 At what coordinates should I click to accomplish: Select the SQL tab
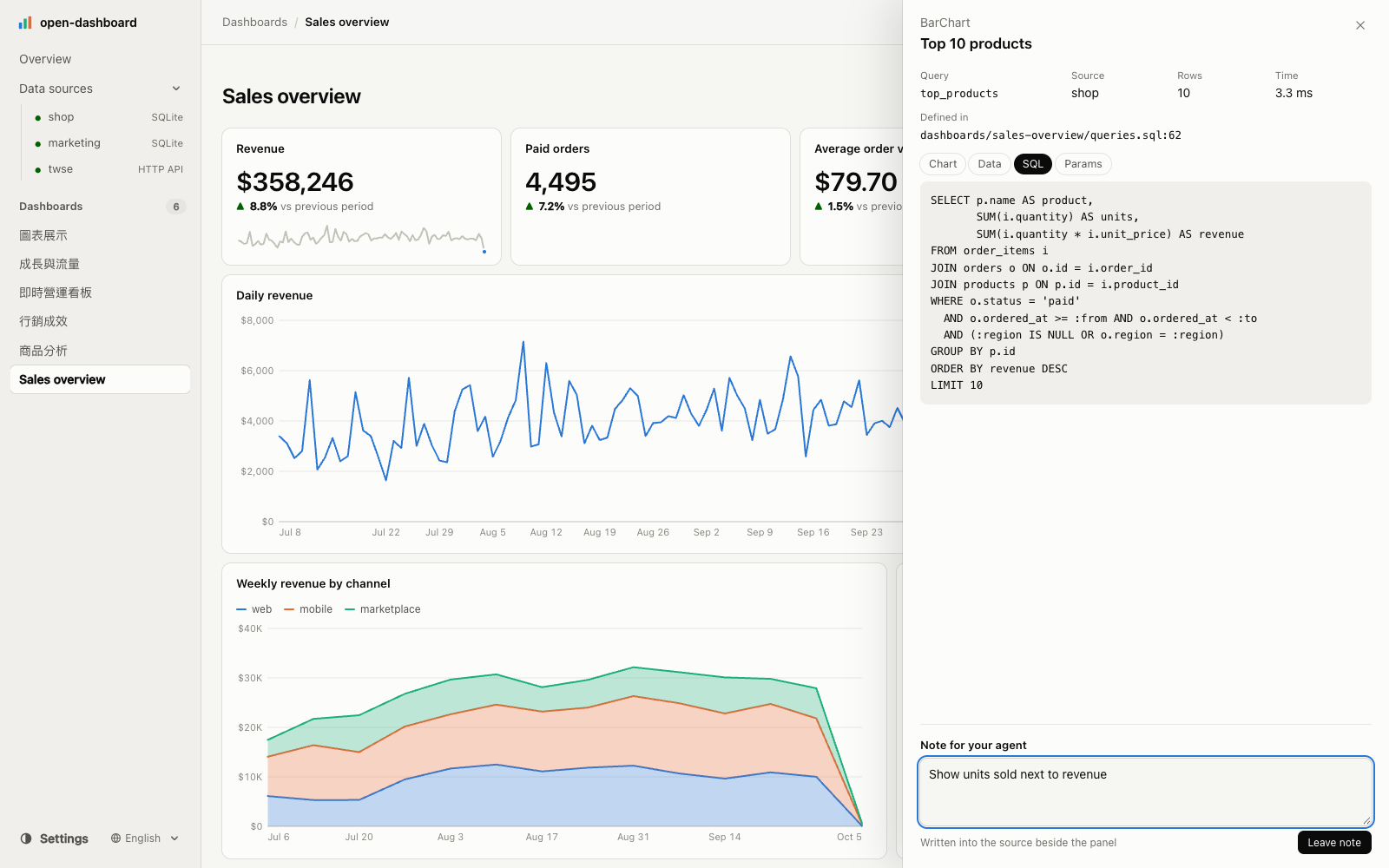(1033, 164)
